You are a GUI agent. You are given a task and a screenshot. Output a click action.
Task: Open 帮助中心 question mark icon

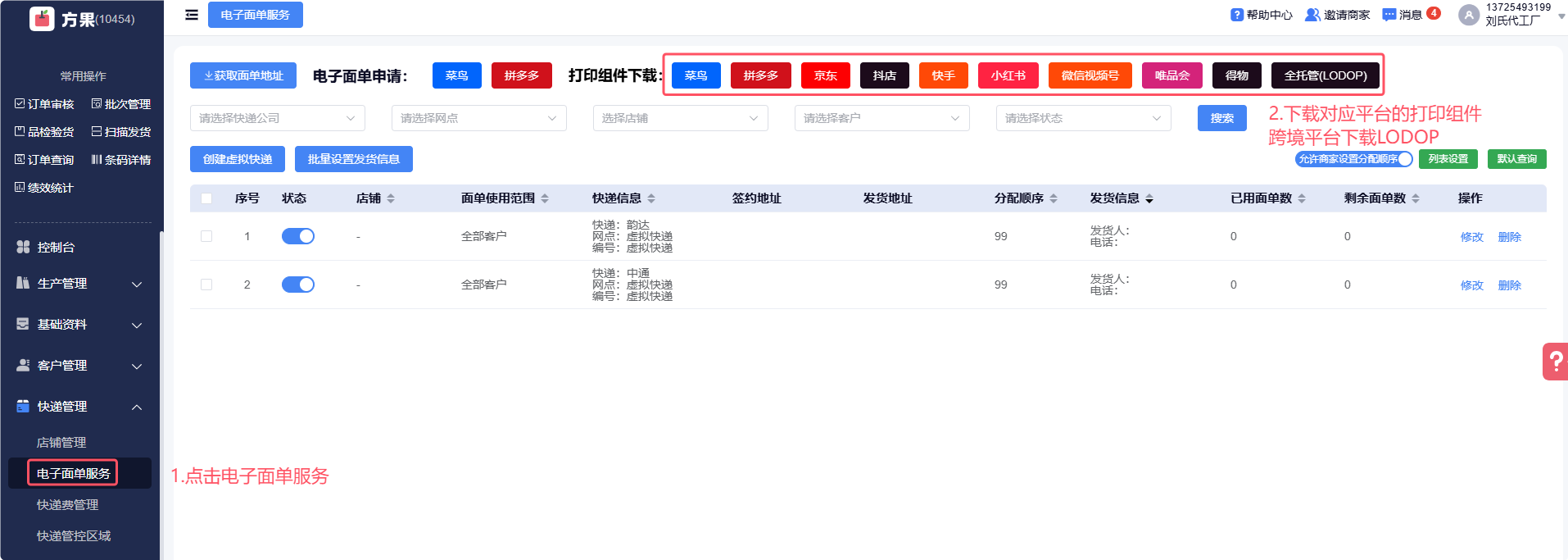1237,15
